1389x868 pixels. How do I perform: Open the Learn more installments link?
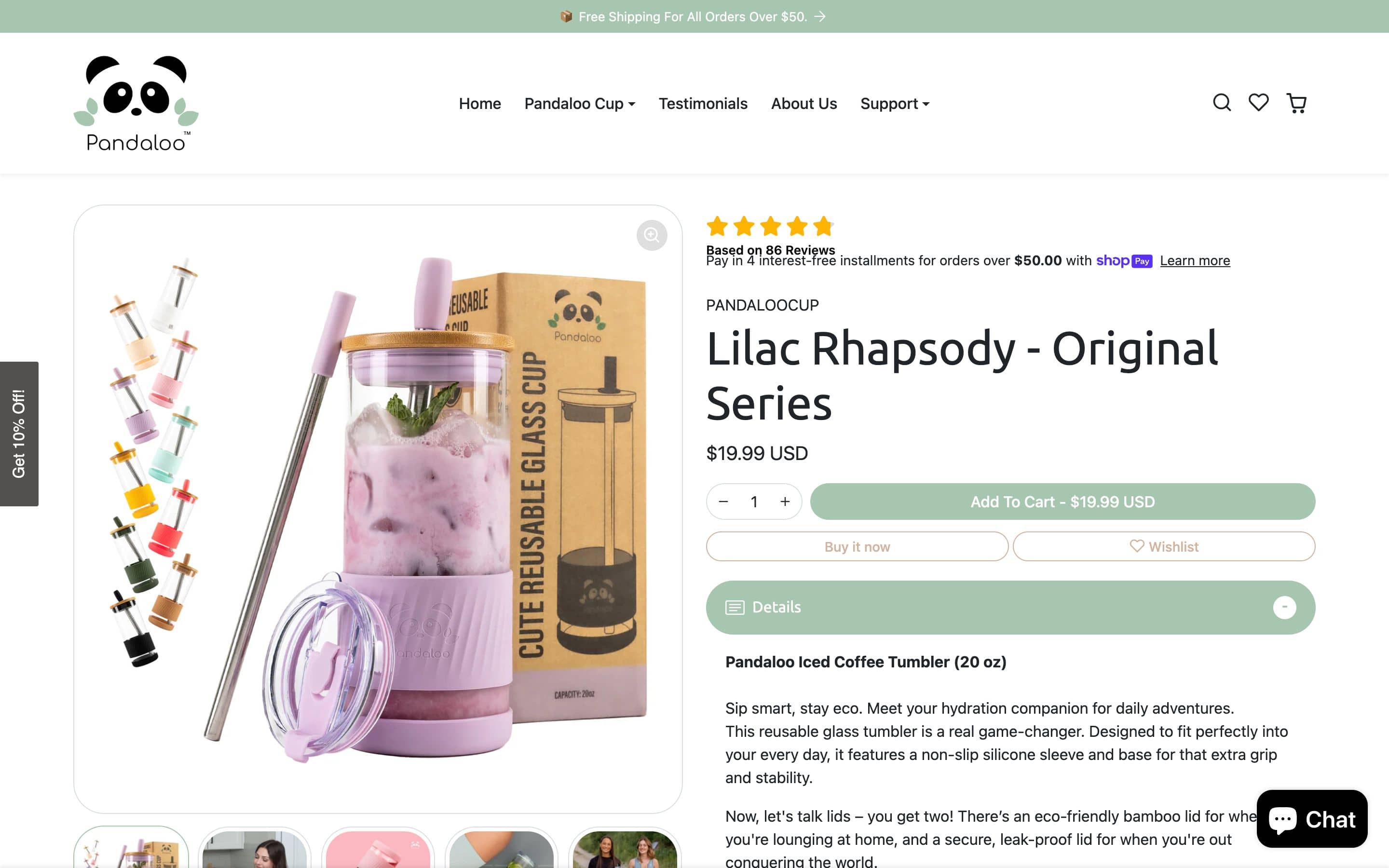pyautogui.click(x=1195, y=260)
